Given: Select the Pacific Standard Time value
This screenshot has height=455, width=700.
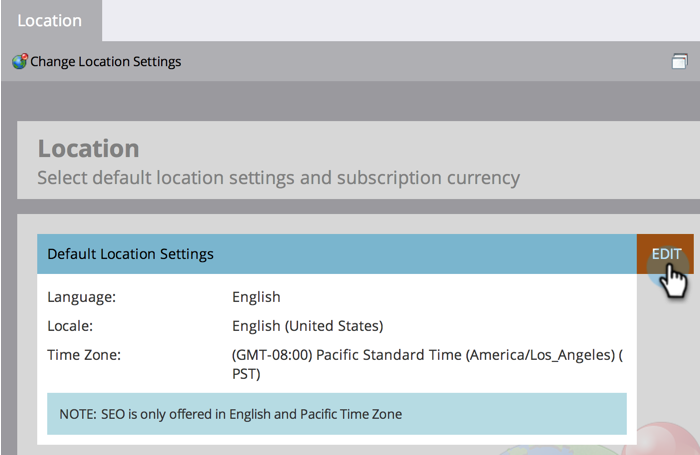Looking at the screenshot, I should 427,364.
